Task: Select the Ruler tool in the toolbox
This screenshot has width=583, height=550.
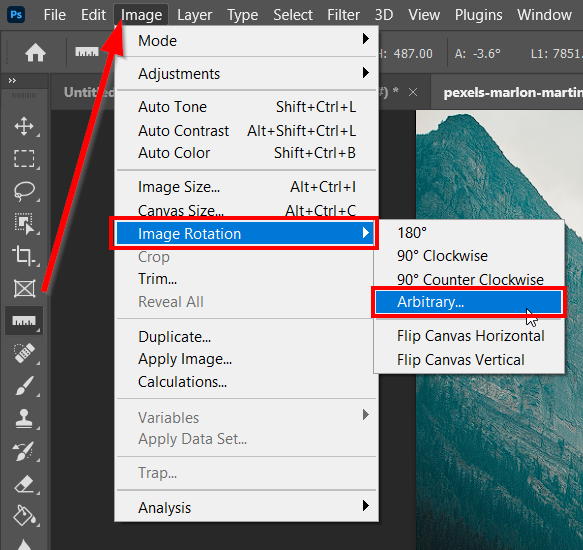Action: click(x=24, y=321)
